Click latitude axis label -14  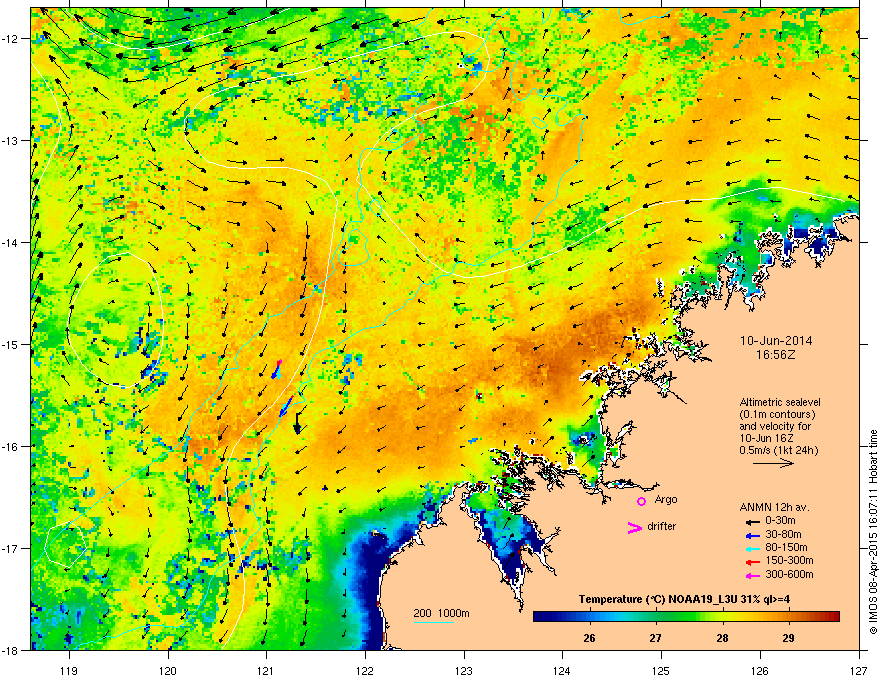tap(11, 242)
